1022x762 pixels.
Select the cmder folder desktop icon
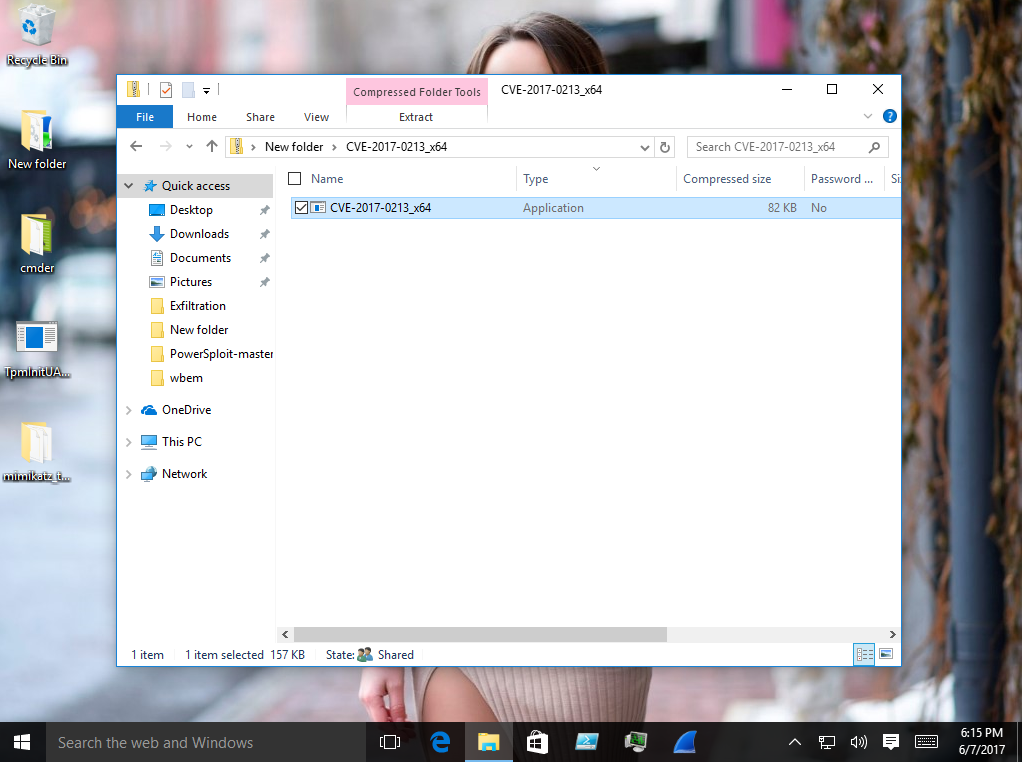click(36, 244)
